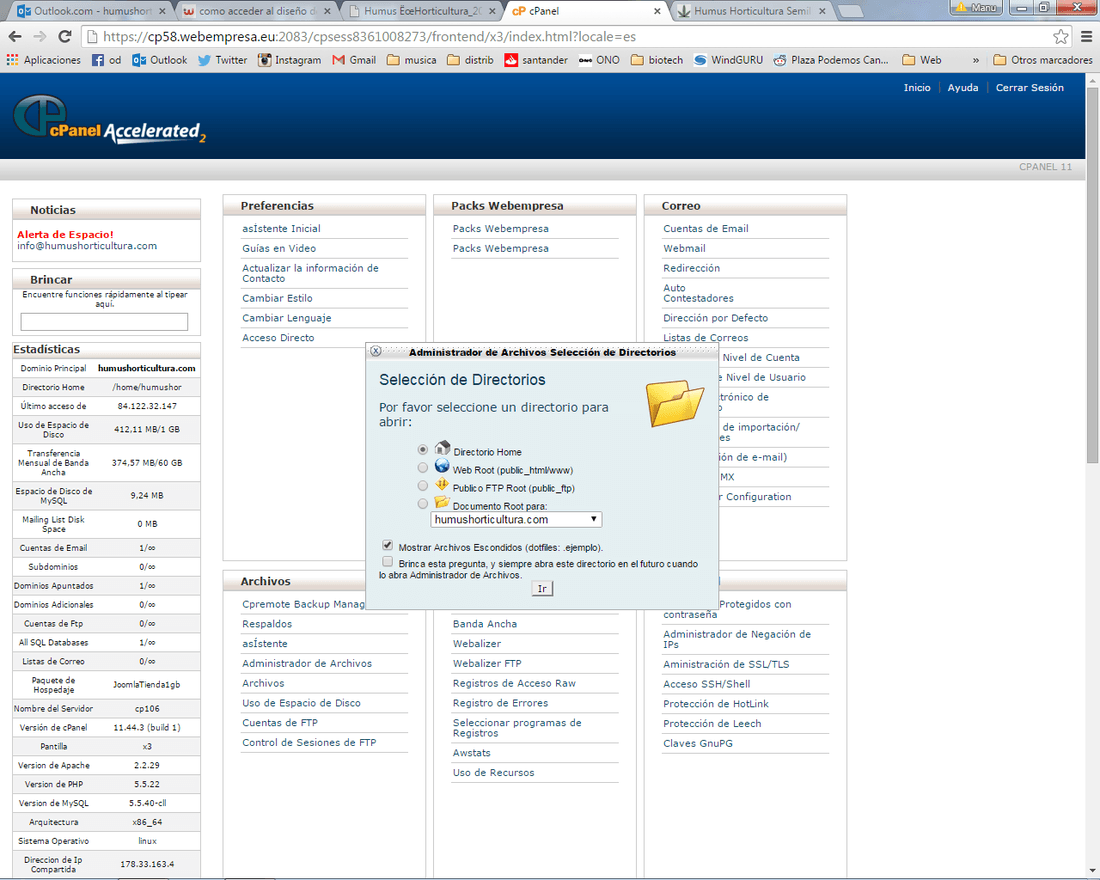Click the browser back arrow

(x=15, y=36)
